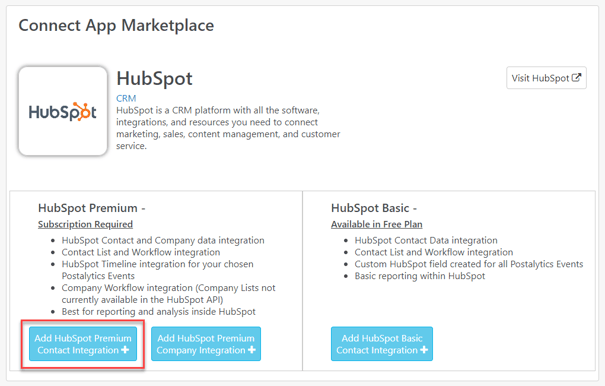Click the HubSpot CRM platform description paragraph
605x386 pixels.
[228, 128]
